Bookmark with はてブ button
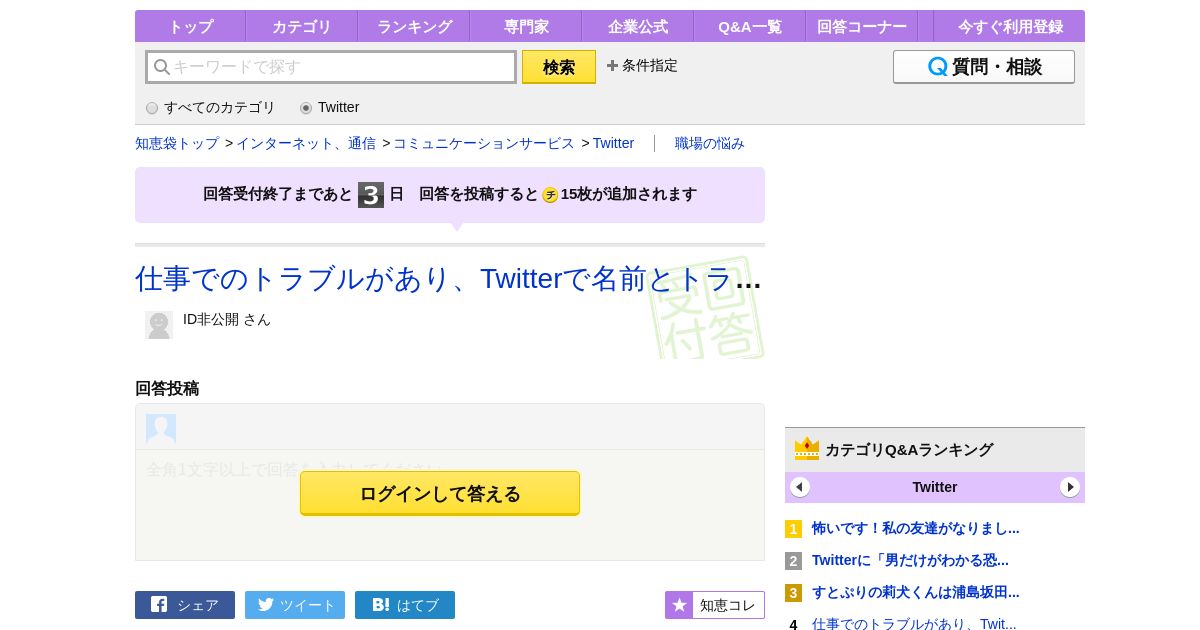The image size is (1200, 630). click(405, 605)
